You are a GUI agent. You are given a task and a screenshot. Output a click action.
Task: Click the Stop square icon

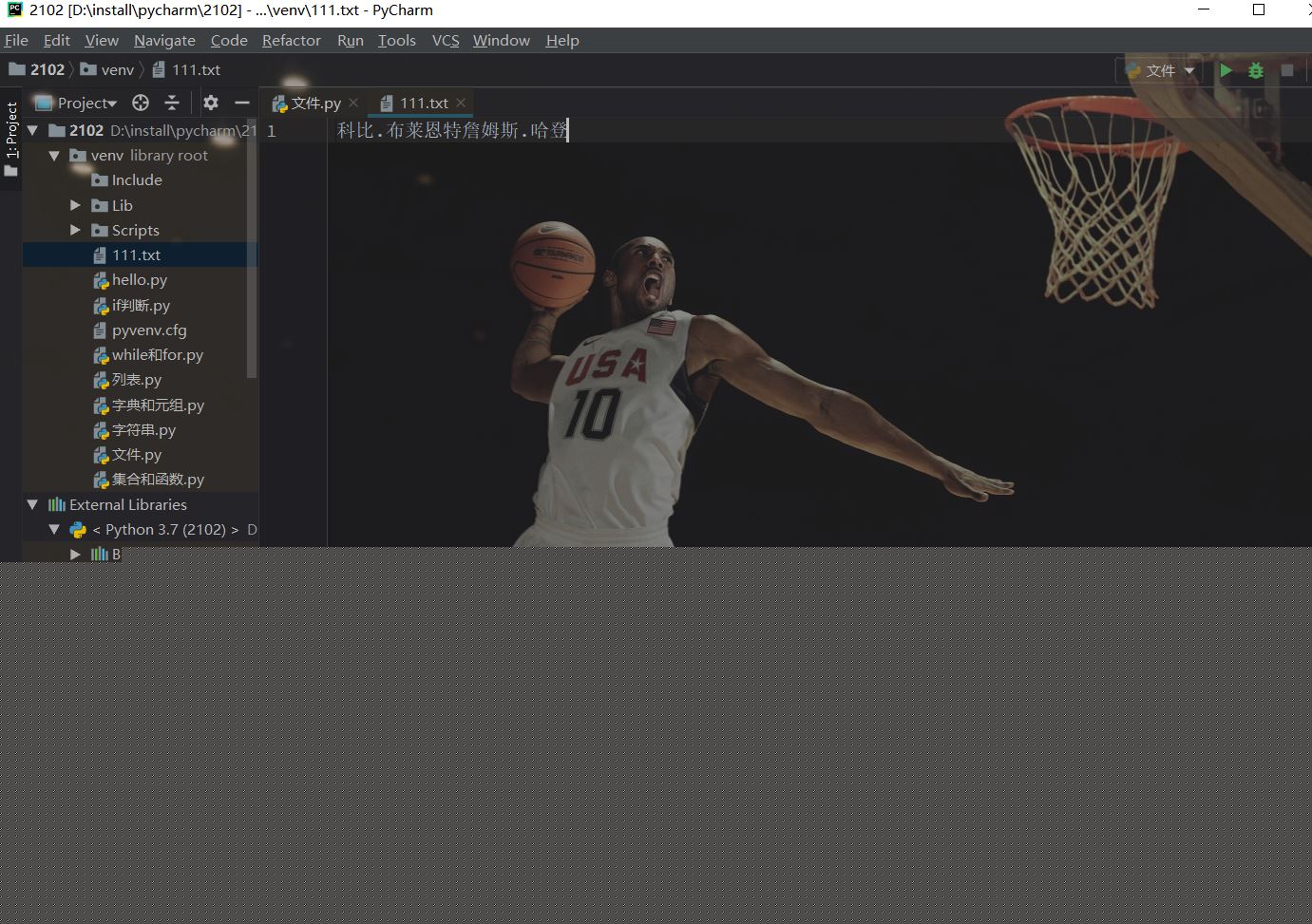(x=1287, y=70)
